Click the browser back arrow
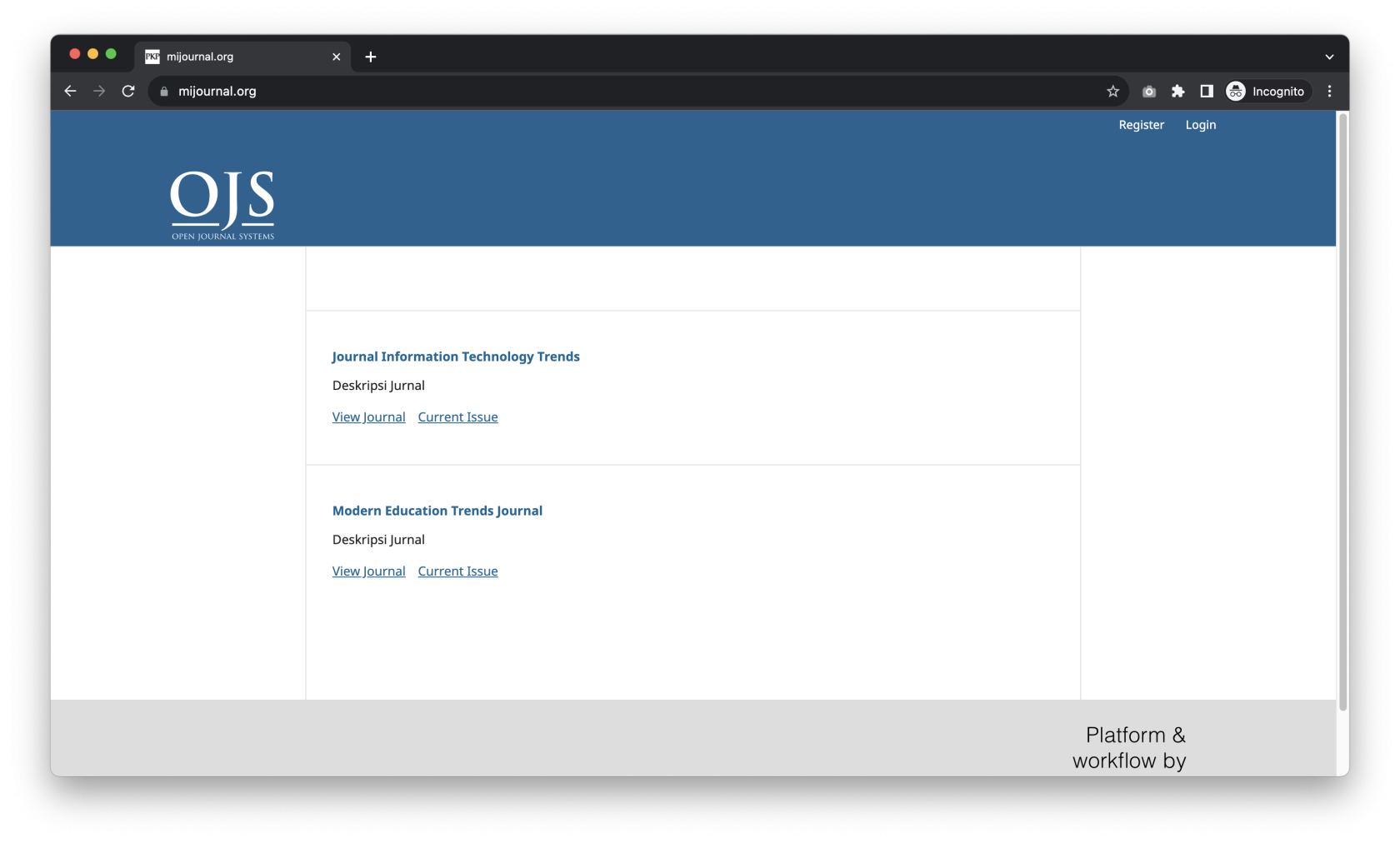 [x=70, y=91]
